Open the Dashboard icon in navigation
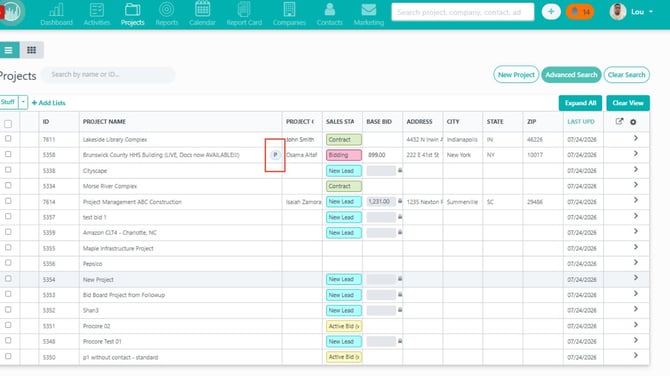 (x=56, y=9)
